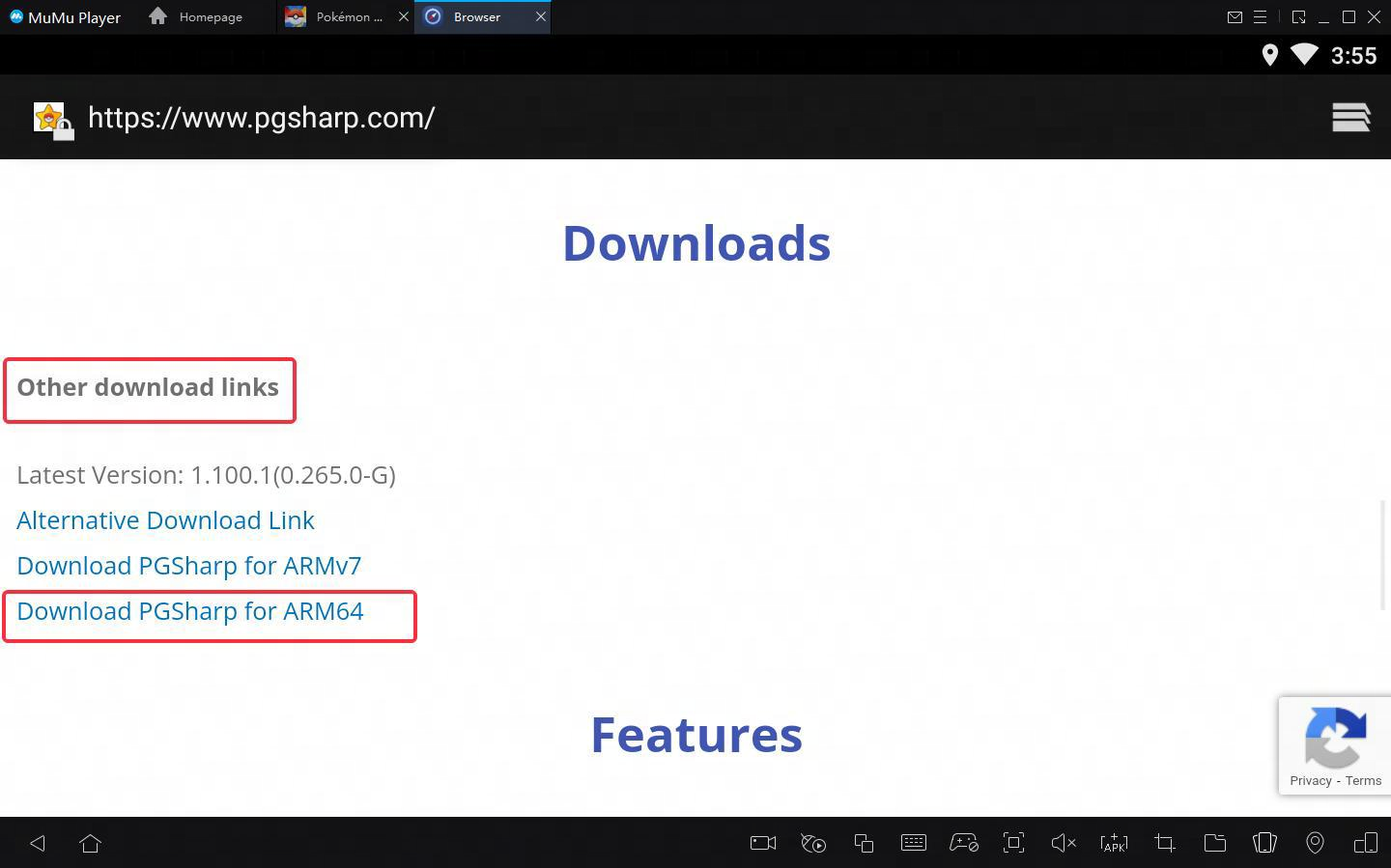Open Alternative Download Link
Image resolution: width=1391 pixels, height=868 pixels.
pos(165,520)
